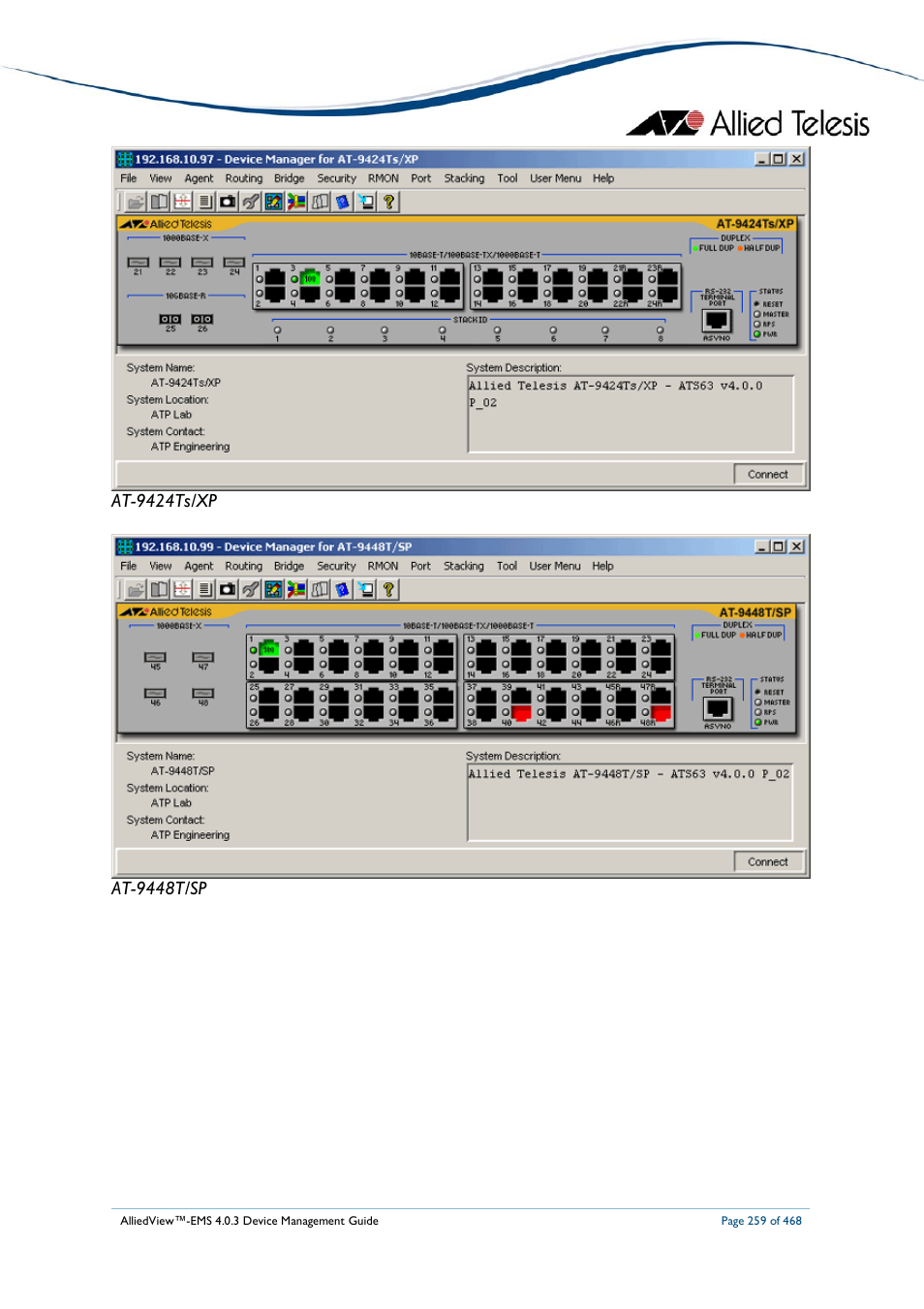Screen dimensions: 924x1309
Task: Click 'ATP Engineering' contact in AT-9424Ts/XP window
Action: [x=191, y=447]
